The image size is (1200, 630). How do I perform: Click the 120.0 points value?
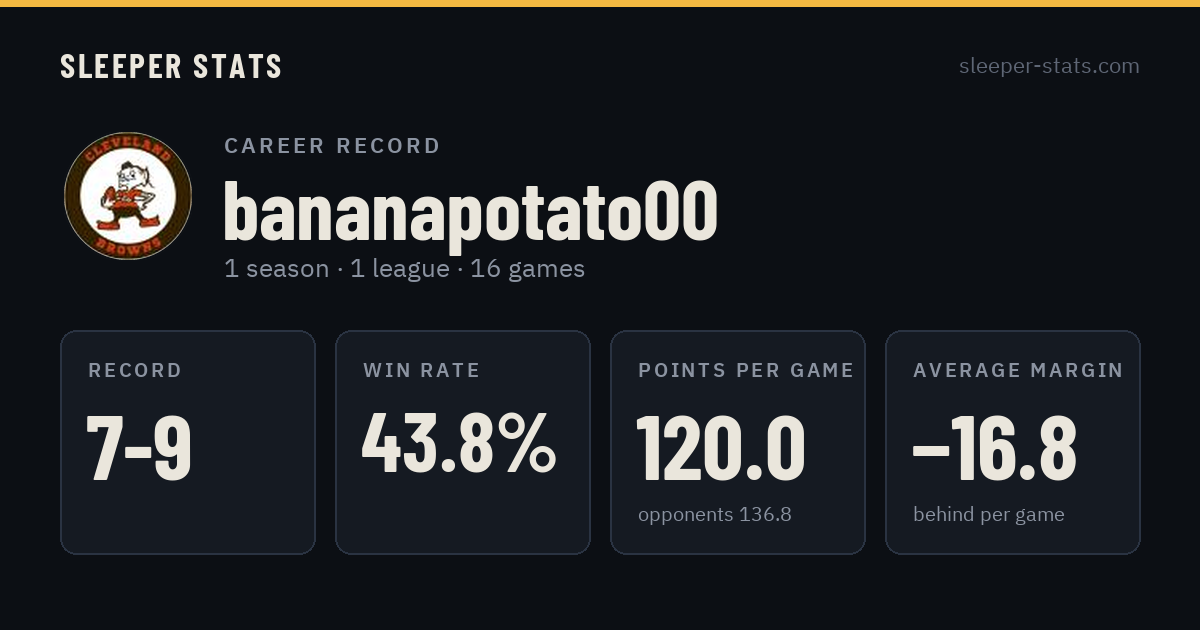pyautogui.click(x=721, y=448)
